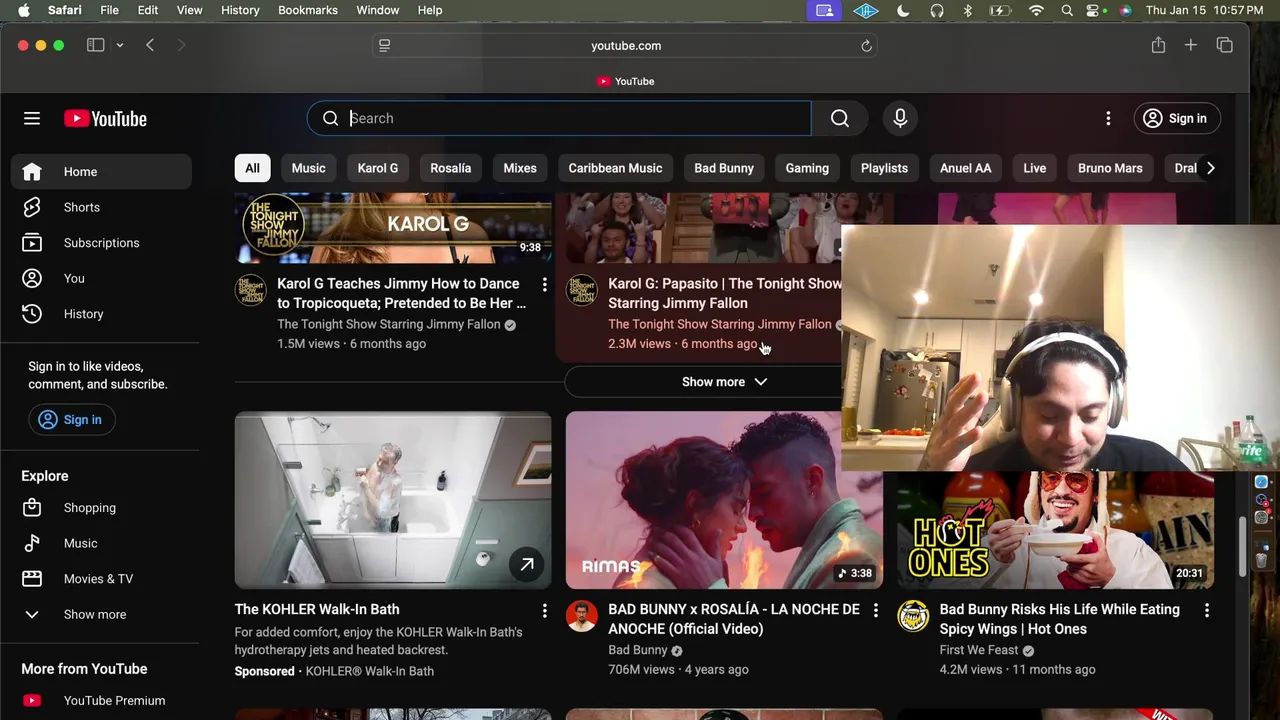Open the Bookmarks menu
1280x720 pixels.
coord(308,10)
